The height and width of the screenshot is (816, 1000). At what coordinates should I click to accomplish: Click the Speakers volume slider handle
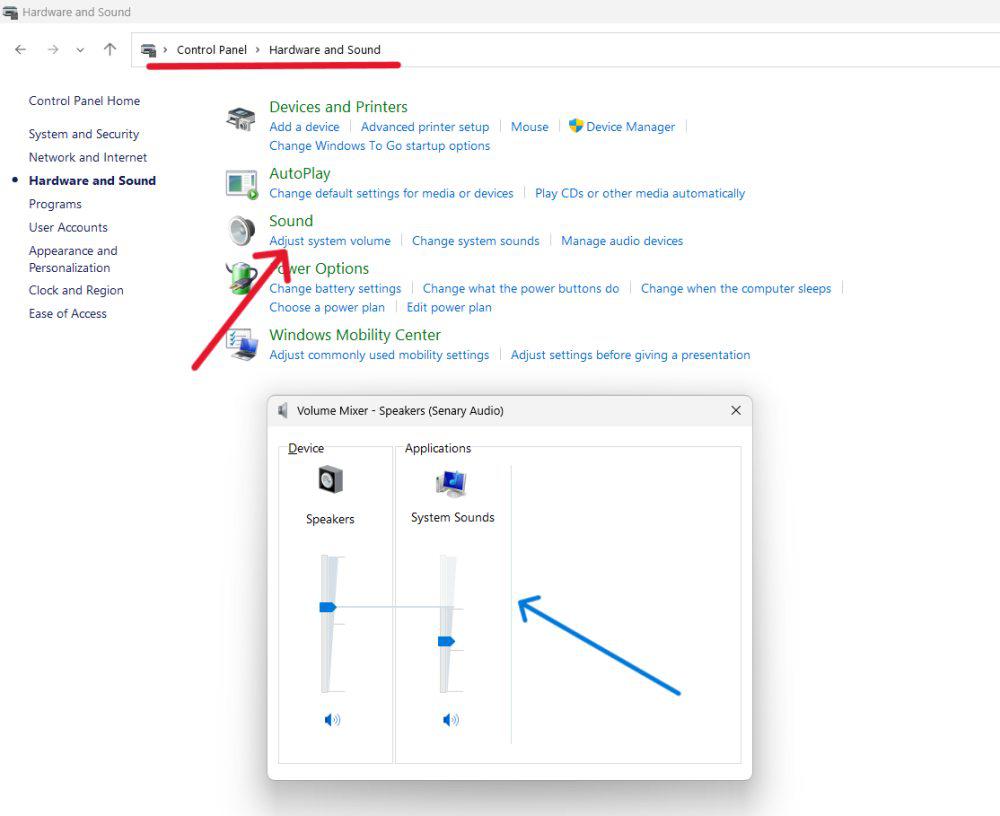click(328, 607)
